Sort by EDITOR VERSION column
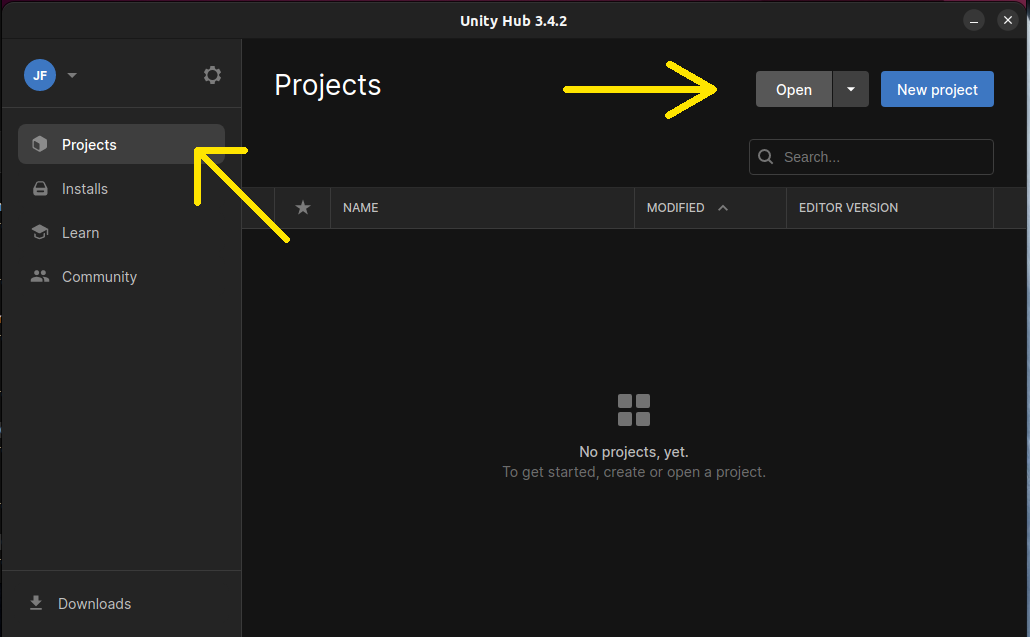Viewport: 1030px width, 637px height. point(848,208)
